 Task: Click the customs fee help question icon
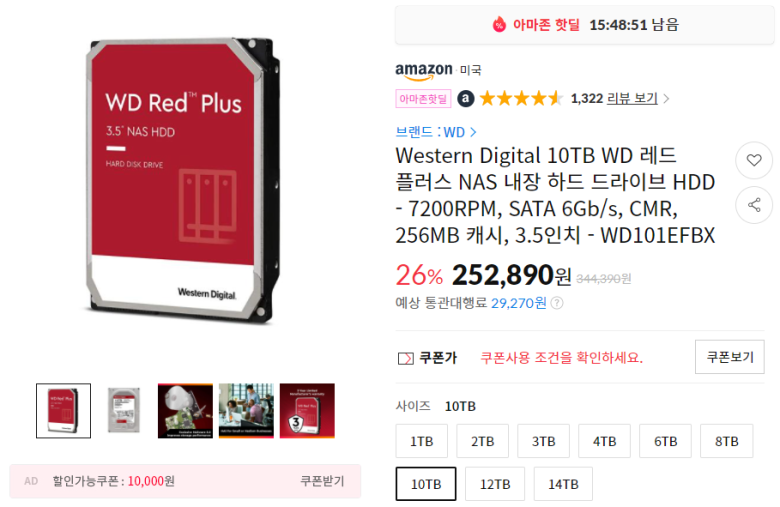pyautogui.click(x=557, y=303)
